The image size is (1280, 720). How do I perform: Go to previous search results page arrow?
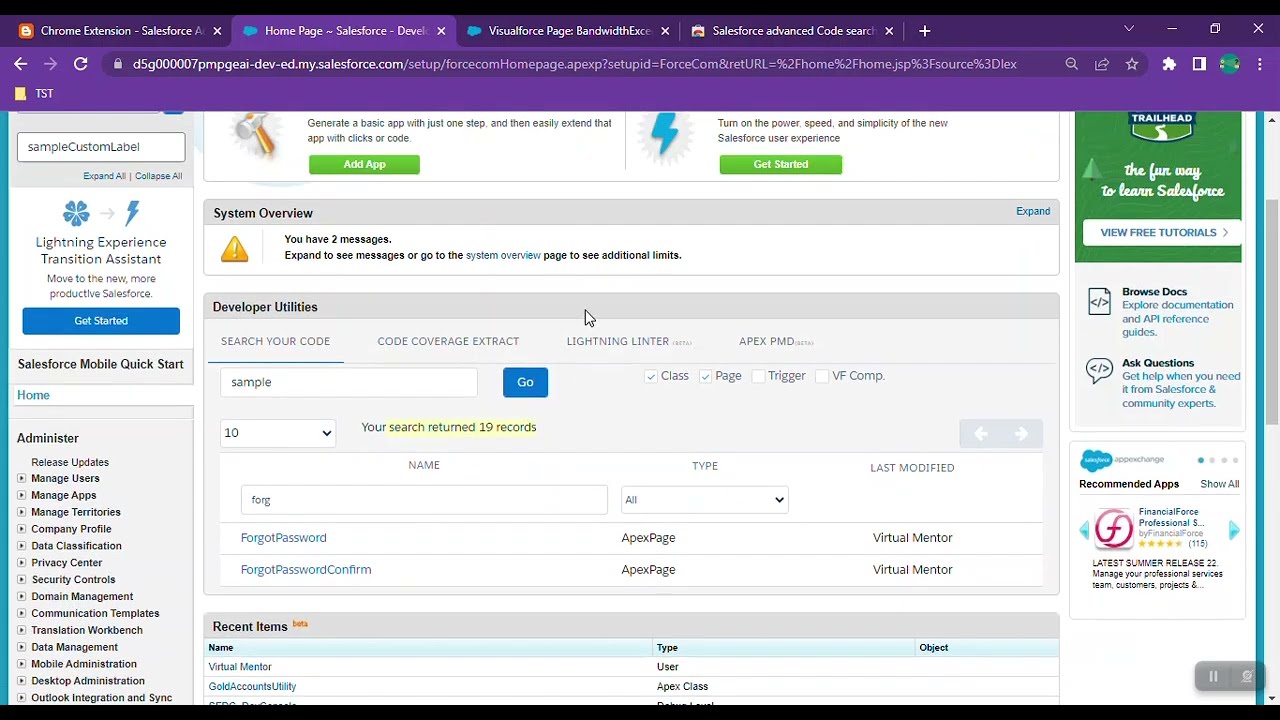981,433
